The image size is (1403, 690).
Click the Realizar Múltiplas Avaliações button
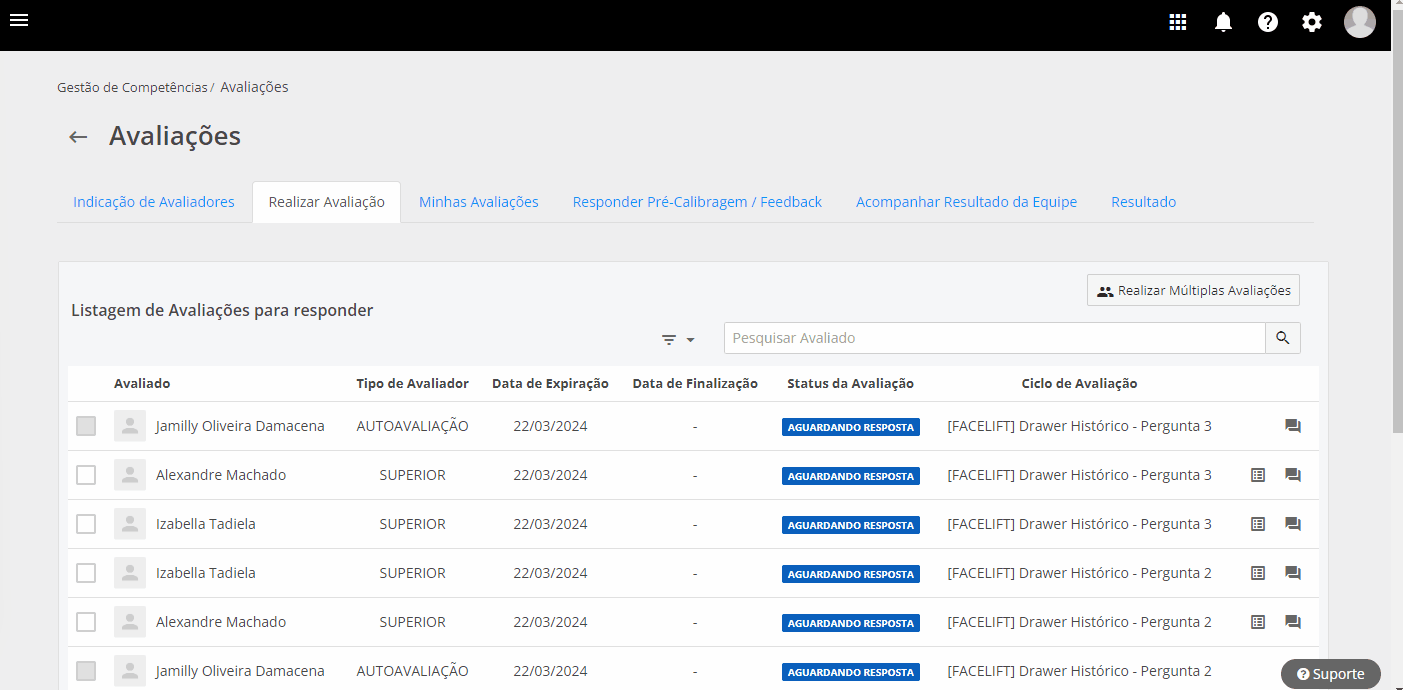tap(1193, 291)
